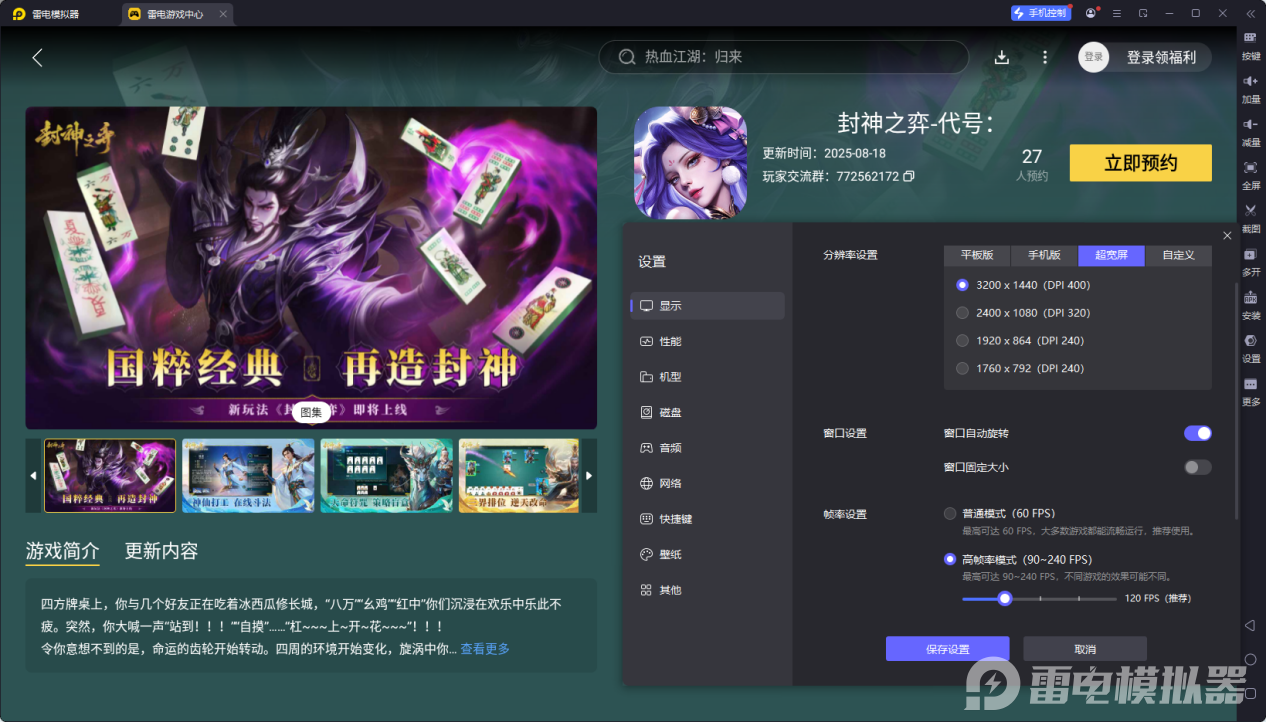
Task: Select the 超宽屏 resolution tab
Action: click(1111, 255)
